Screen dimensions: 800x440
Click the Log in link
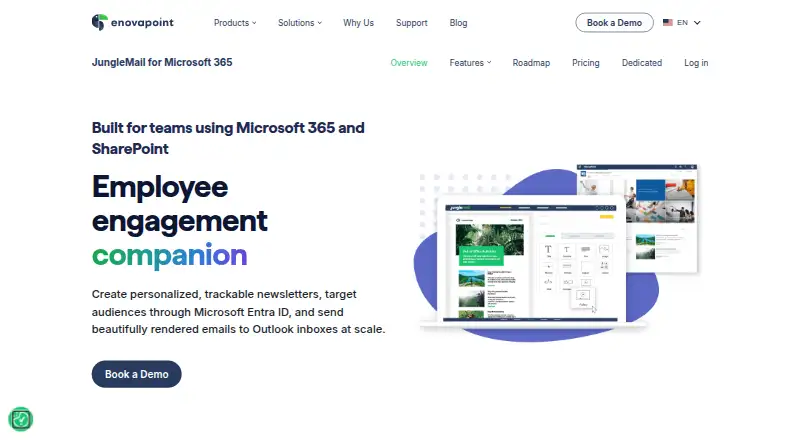(696, 63)
